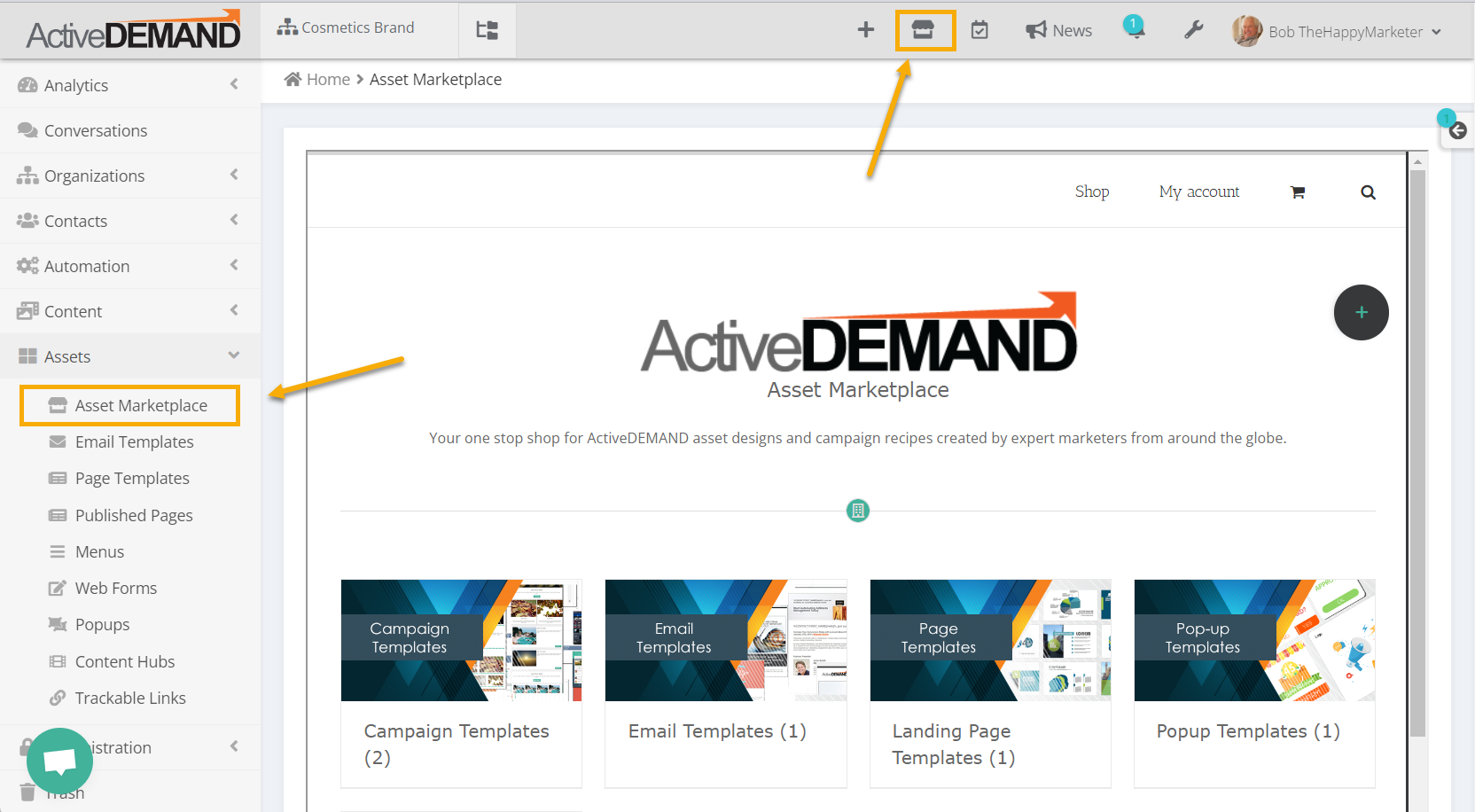Open Trackable Links in sidebar
The image size is (1475, 812).
tap(130, 698)
